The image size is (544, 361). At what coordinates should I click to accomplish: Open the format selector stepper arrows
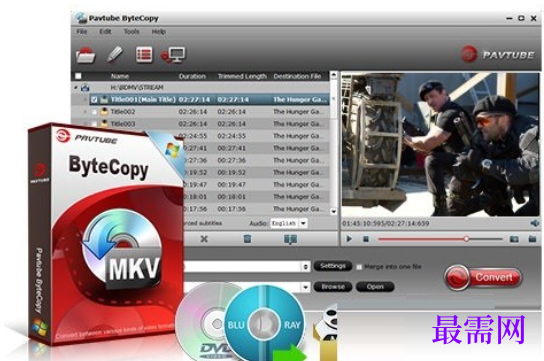click(305, 267)
